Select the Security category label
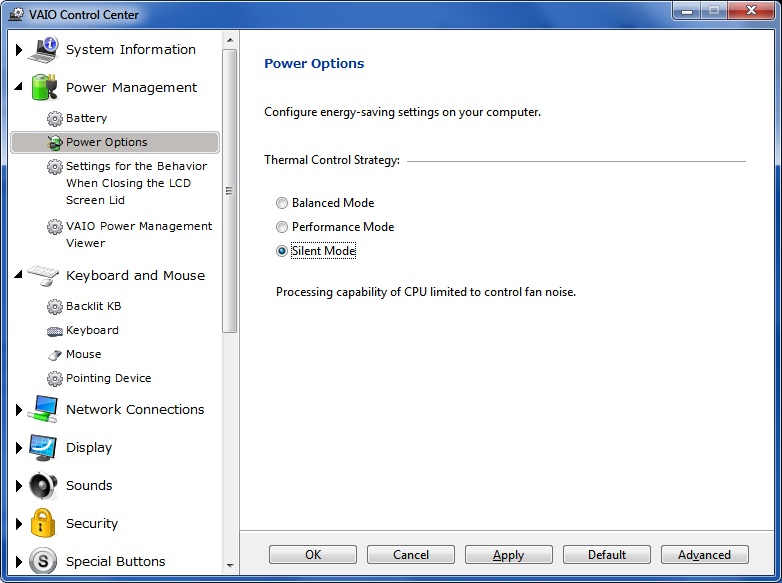 pos(92,524)
